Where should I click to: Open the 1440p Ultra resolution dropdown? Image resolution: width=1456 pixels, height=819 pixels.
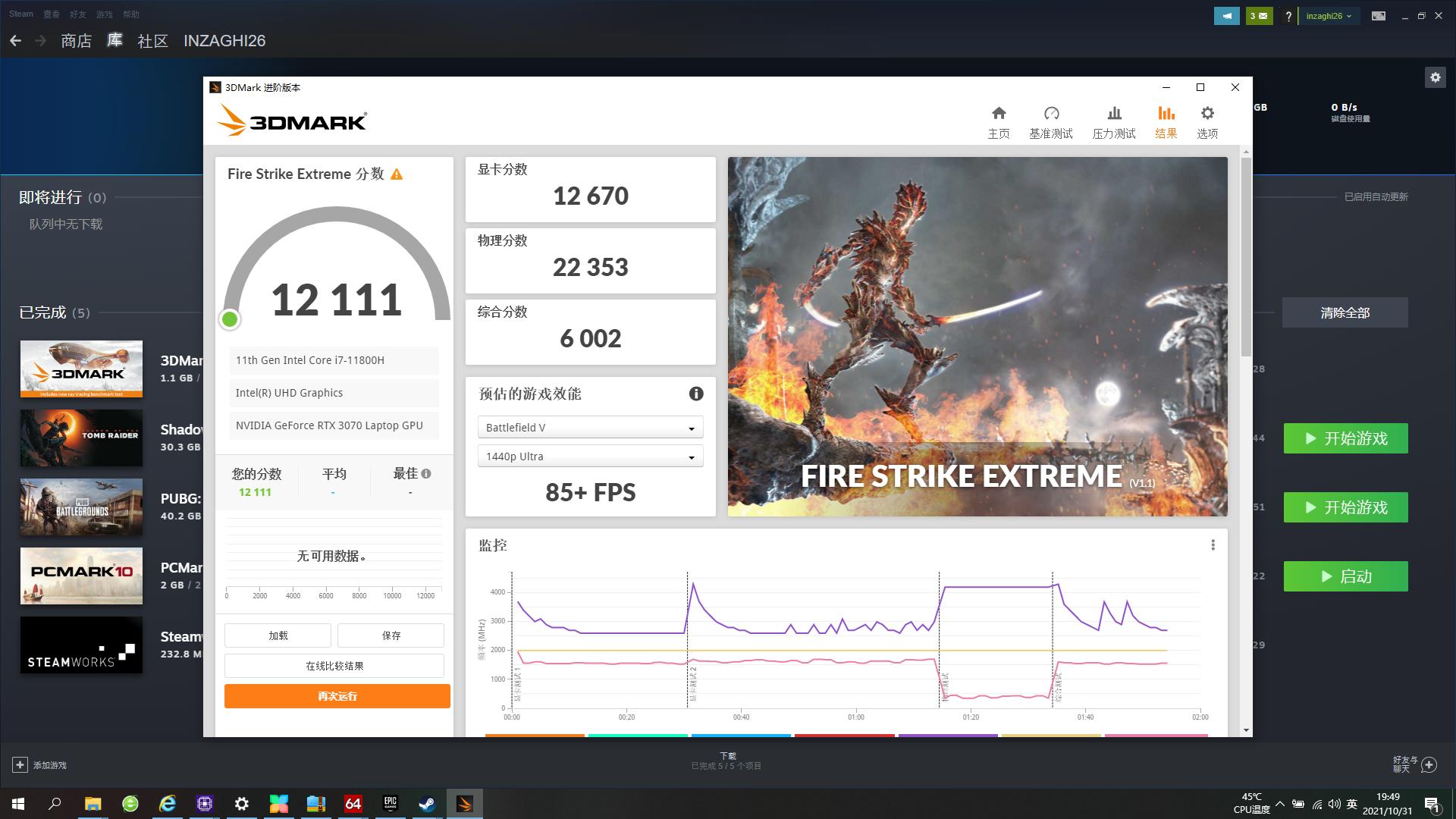(x=590, y=456)
